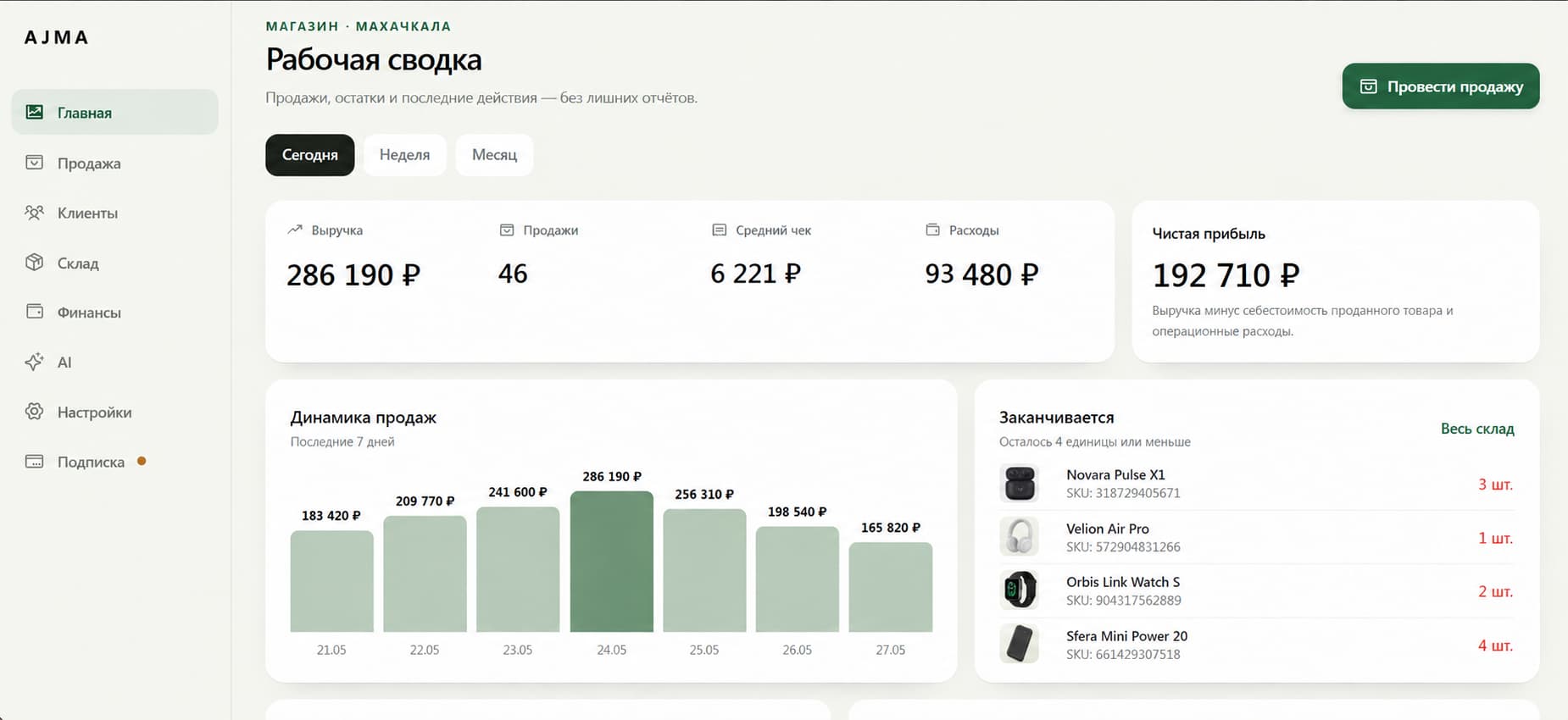Click the Расходы metric icon

pyautogui.click(x=933, y=230)
